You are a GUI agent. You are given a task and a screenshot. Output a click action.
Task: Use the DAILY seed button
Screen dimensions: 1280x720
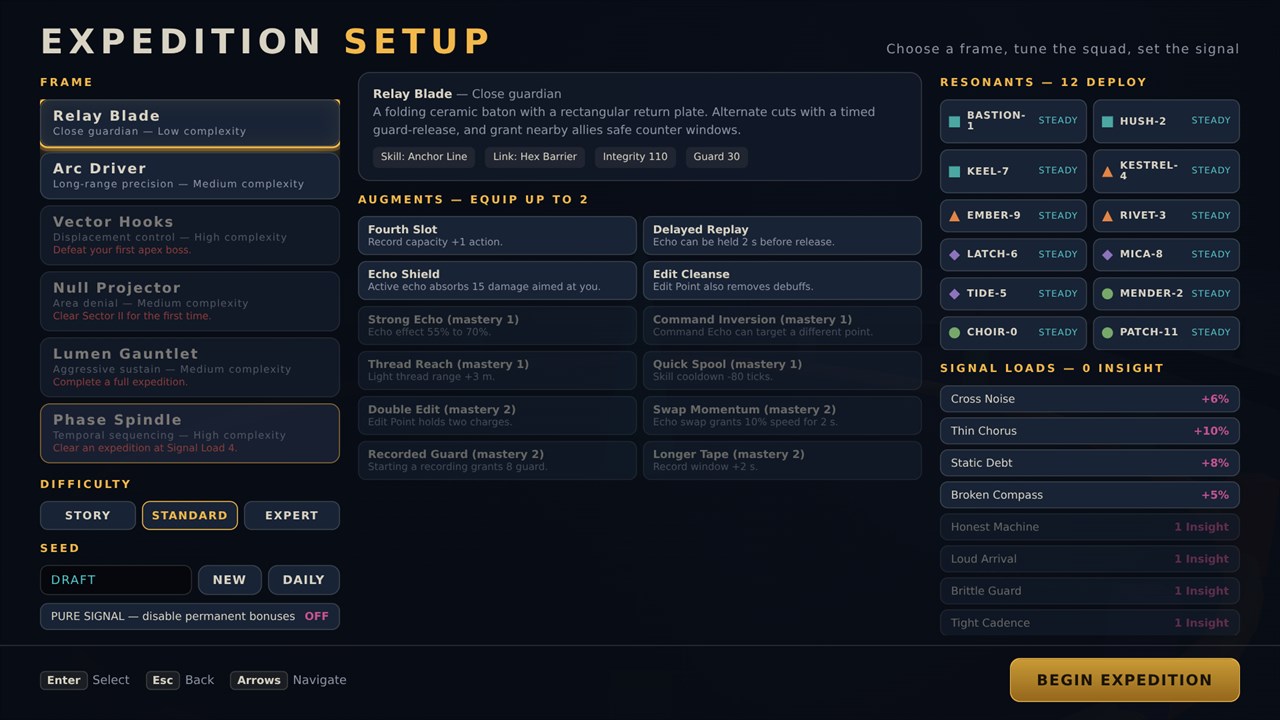click(x=303, y=580)
